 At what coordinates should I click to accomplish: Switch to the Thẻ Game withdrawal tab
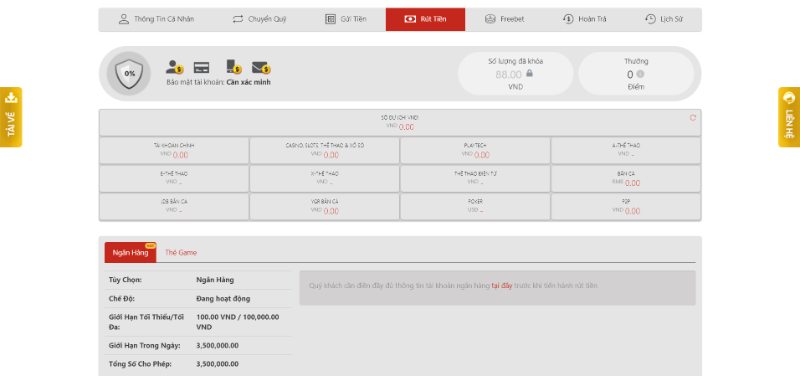click(x=181, y=253)
